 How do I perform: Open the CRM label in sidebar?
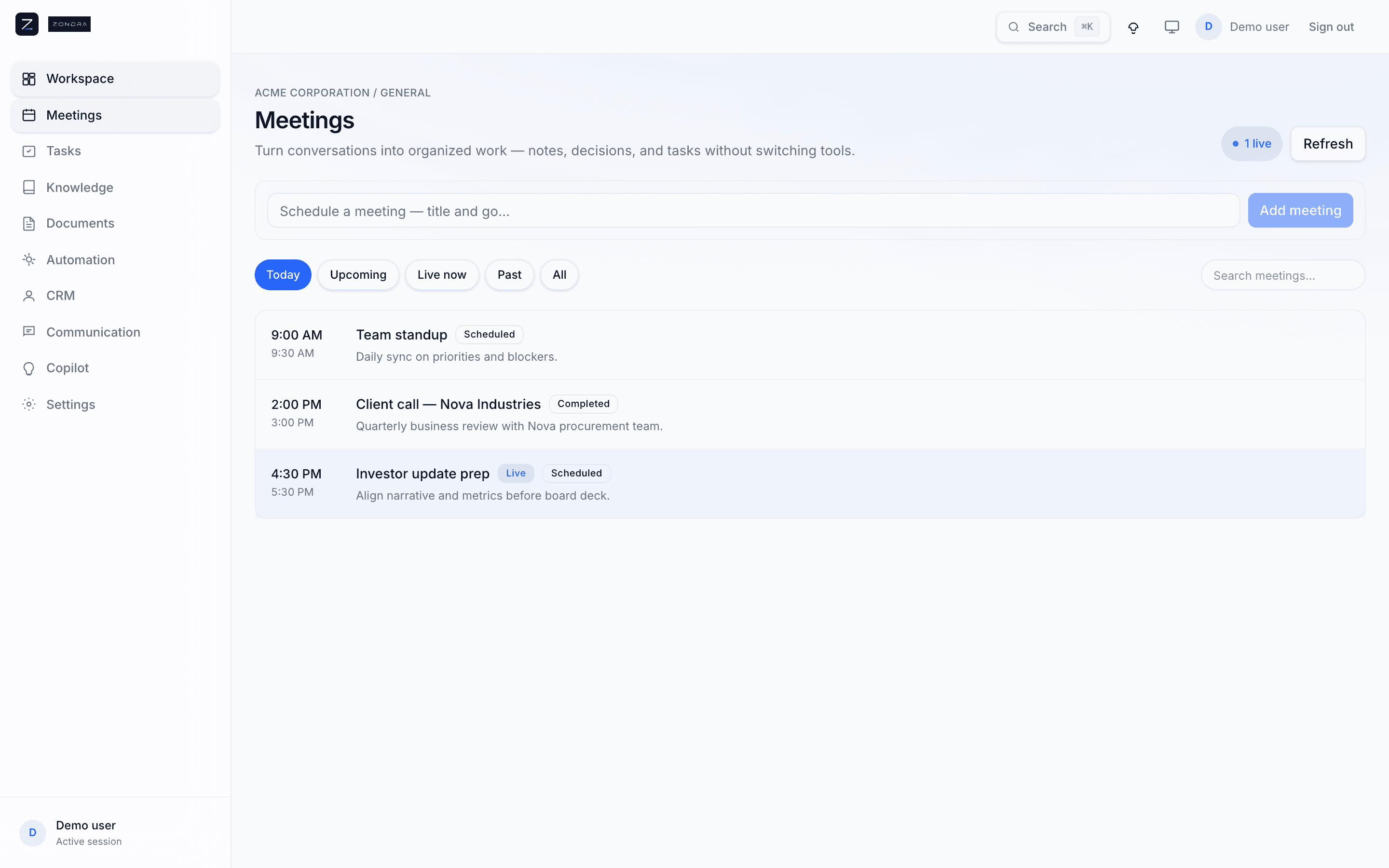[60, 296]
